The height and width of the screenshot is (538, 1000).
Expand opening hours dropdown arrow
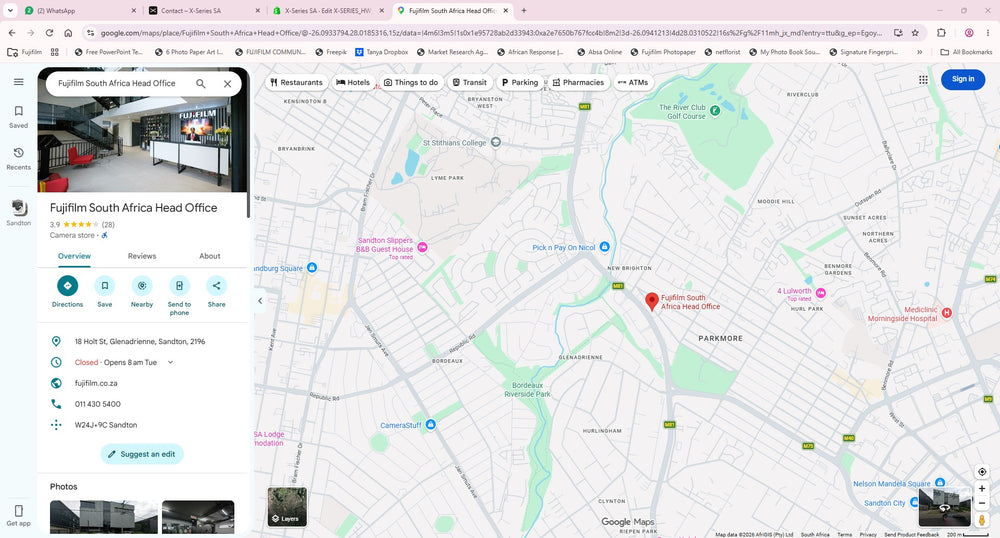(170, 362)
